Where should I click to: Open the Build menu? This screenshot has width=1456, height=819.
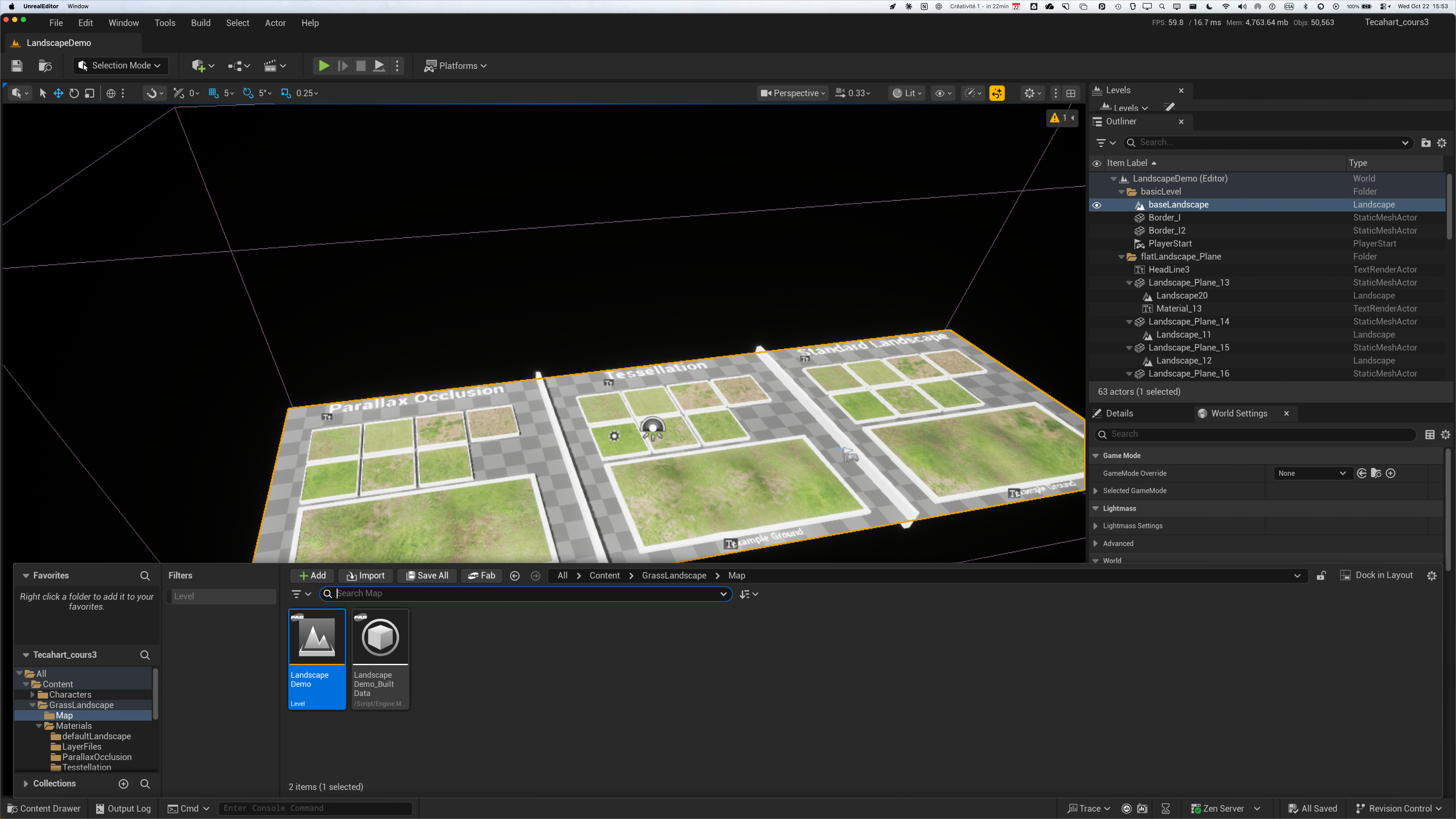tap(201, 23)
